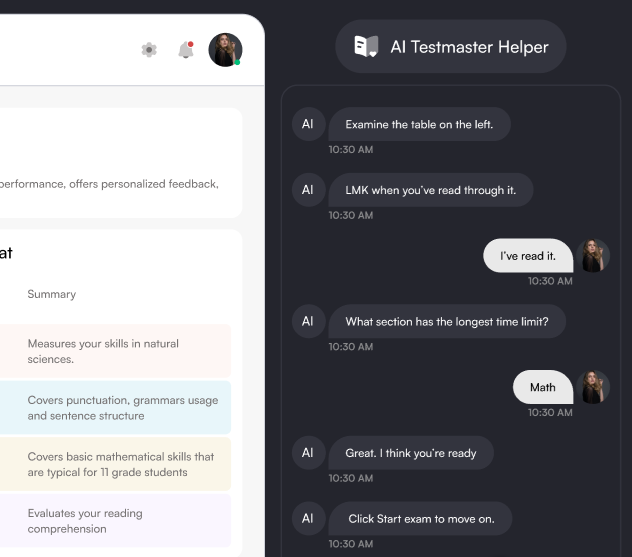Click AI avatar beside "Great. I think you're ready"

click(x=307, y=453)
